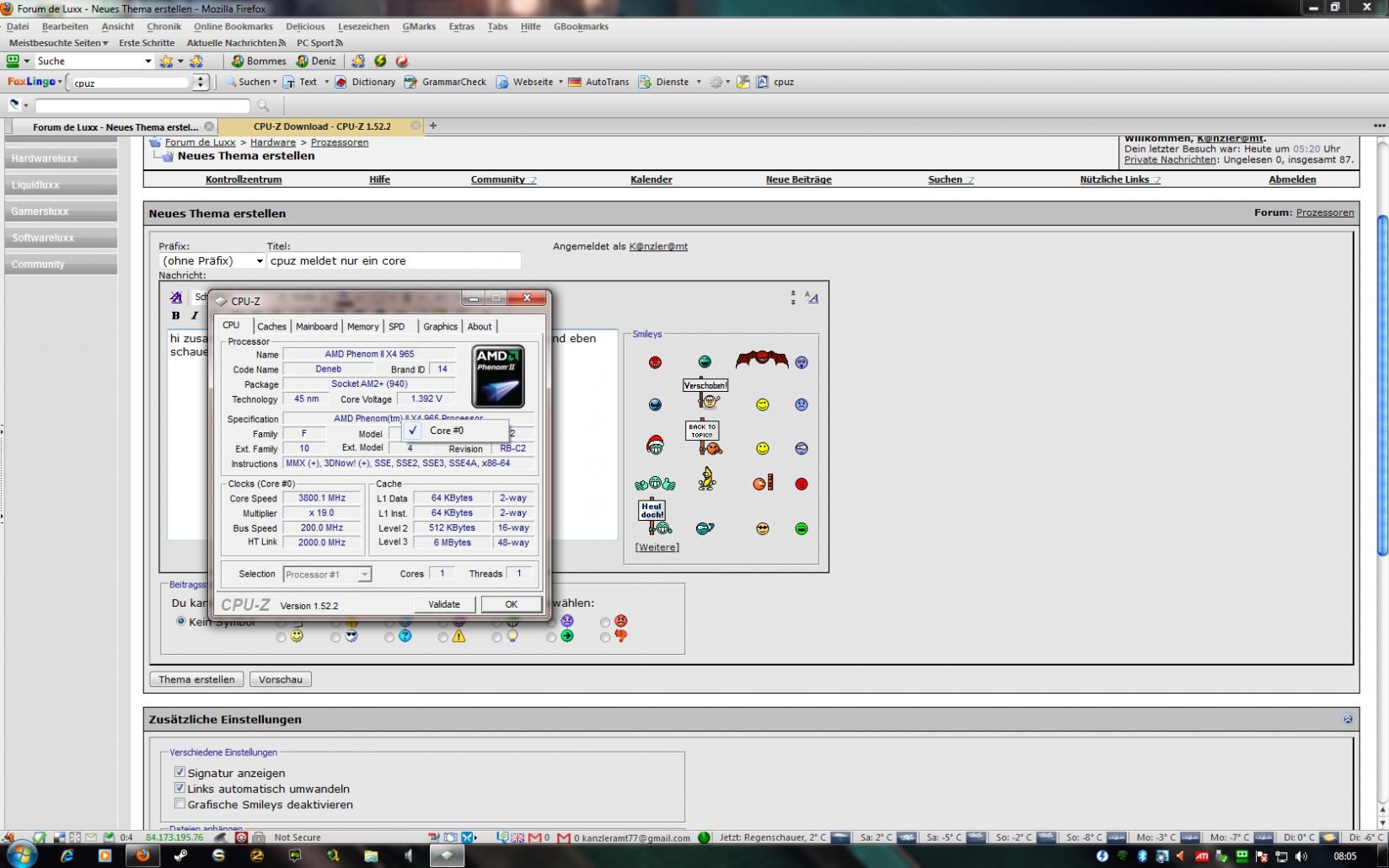Click the Titel input field
The height and width of the screenshot is (868, 1389).
[394, 261]
